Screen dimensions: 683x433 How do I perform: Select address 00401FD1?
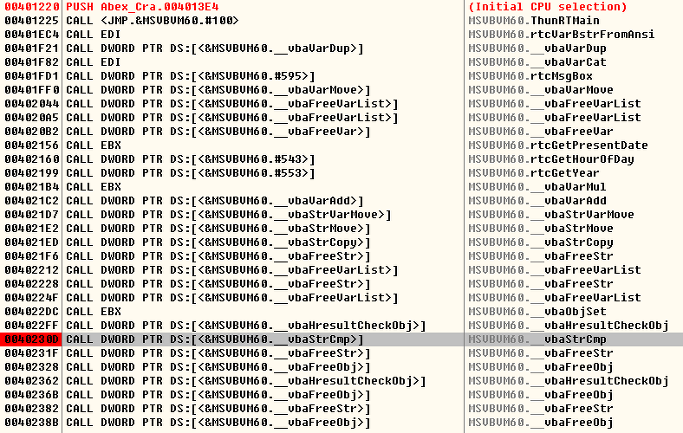pyautogui.click(x=32, y=76)
